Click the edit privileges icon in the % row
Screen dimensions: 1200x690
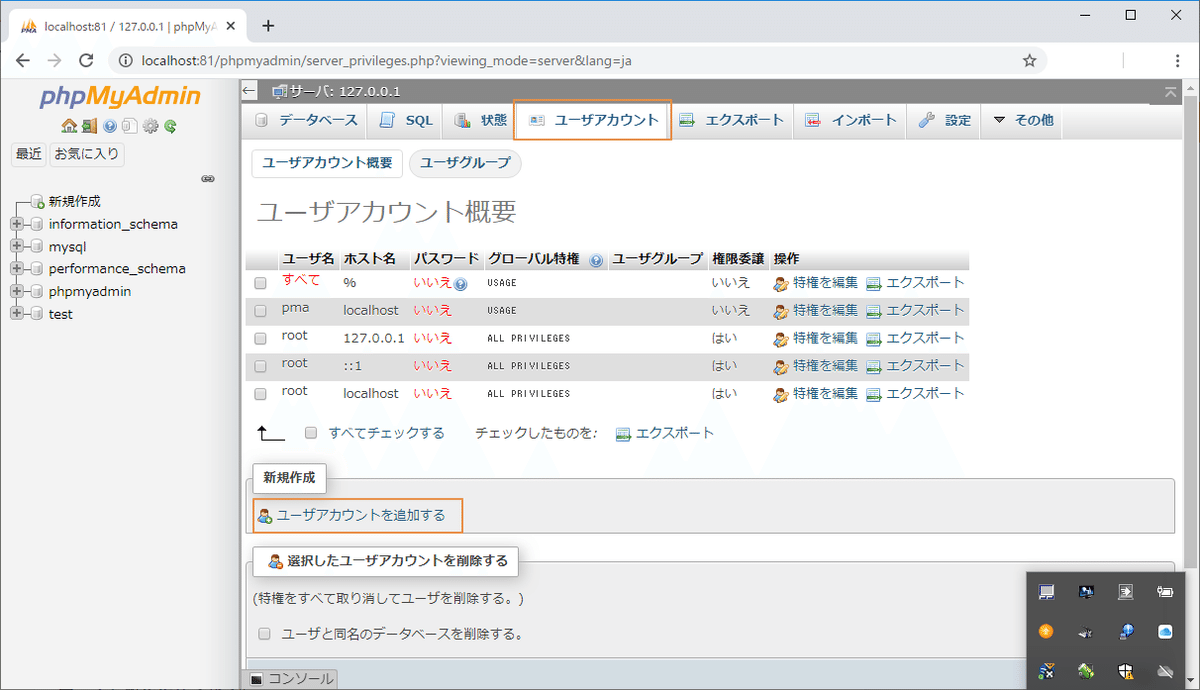[781, 284]
